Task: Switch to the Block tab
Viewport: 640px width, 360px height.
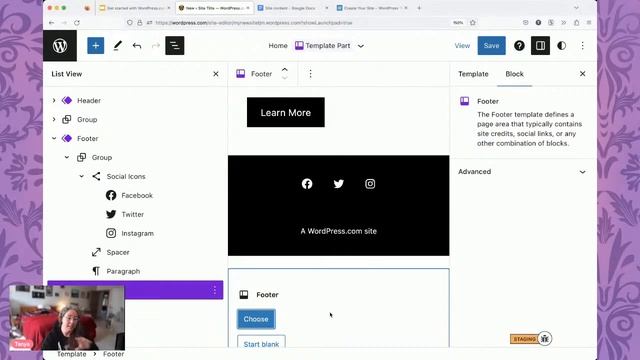Action: 514,74
